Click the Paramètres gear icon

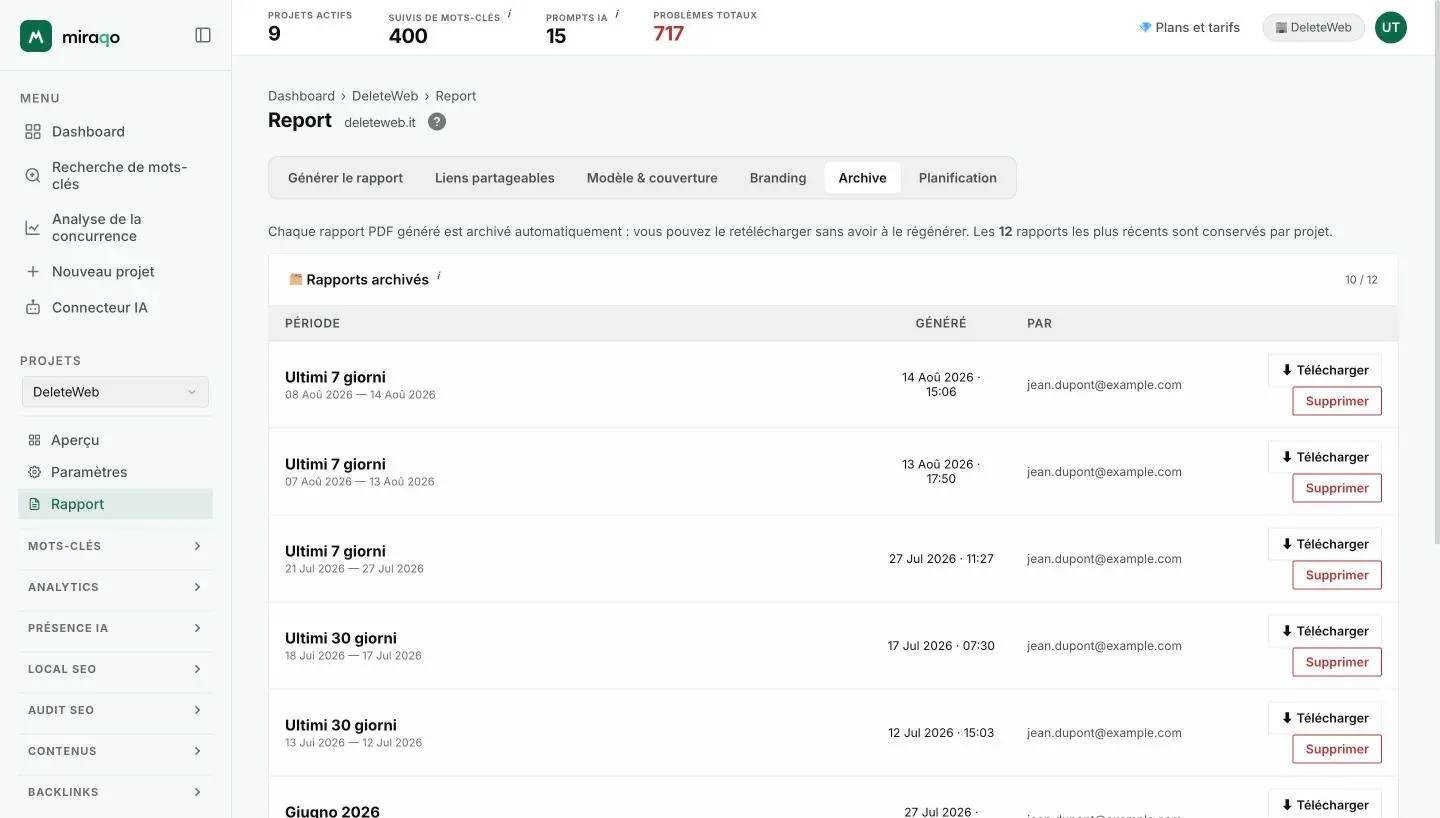[x=35, y=472]
